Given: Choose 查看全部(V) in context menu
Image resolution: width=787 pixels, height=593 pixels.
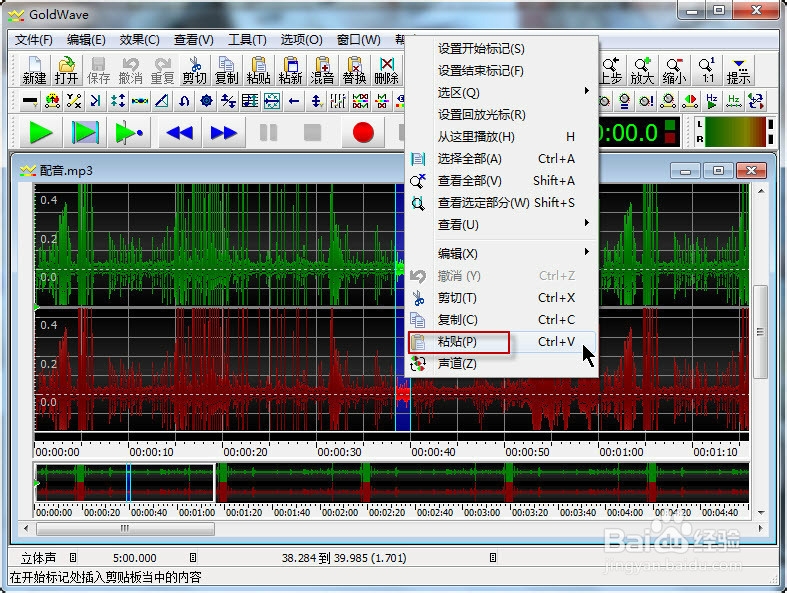Looking at the screenshot, I should [501, 181].
